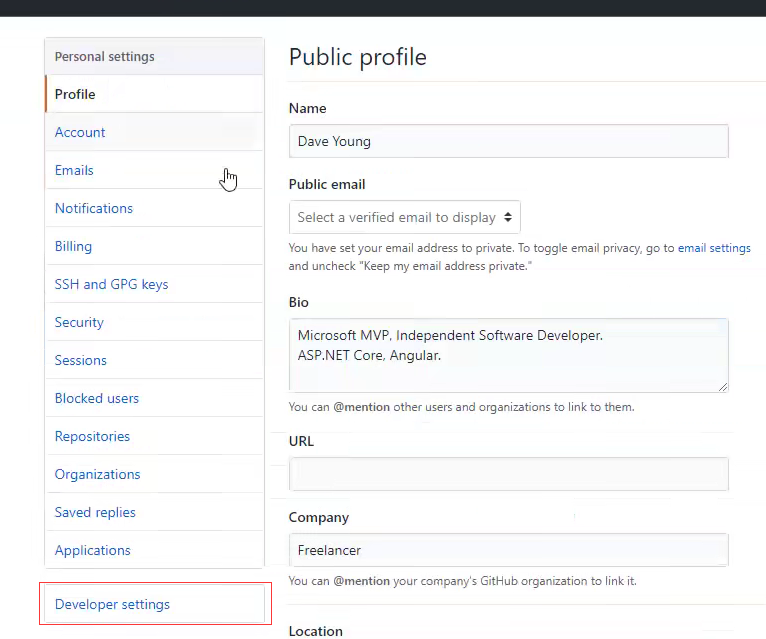Open Emails settings in sidebar
Viewport: 766px width, 639px height.
[74, 170]
